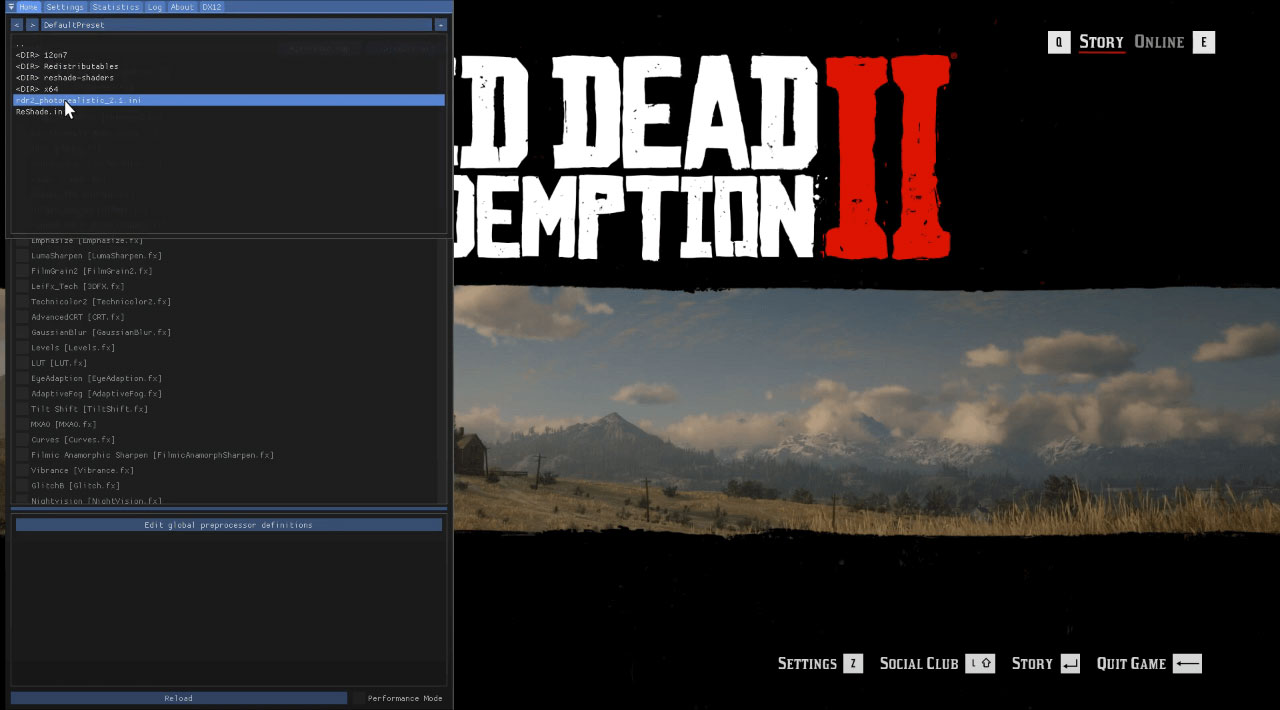Image resolution: width=1280 pixels, height=710 pixels.
Task: Click the Social Club shift key icon
Action: (980, 664)
